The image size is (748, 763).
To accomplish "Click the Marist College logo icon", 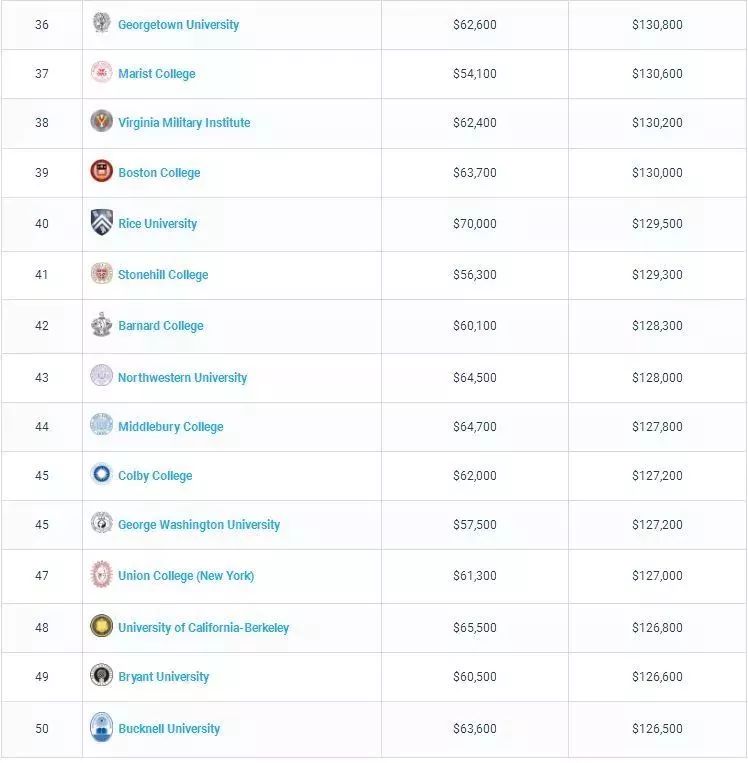I will point(101,73).
